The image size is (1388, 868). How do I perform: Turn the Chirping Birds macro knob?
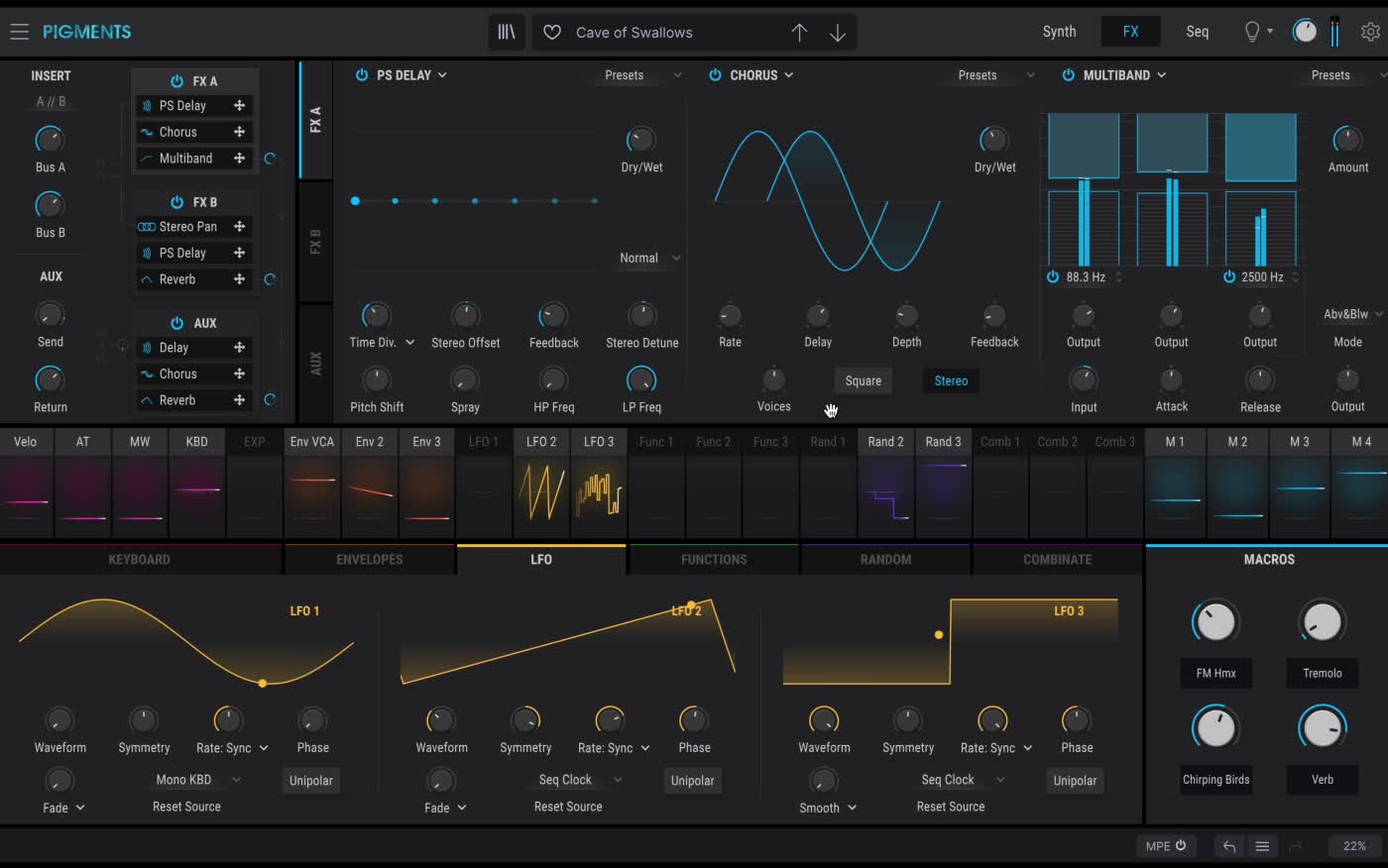pyautogui.click(x=1215, y=727)
